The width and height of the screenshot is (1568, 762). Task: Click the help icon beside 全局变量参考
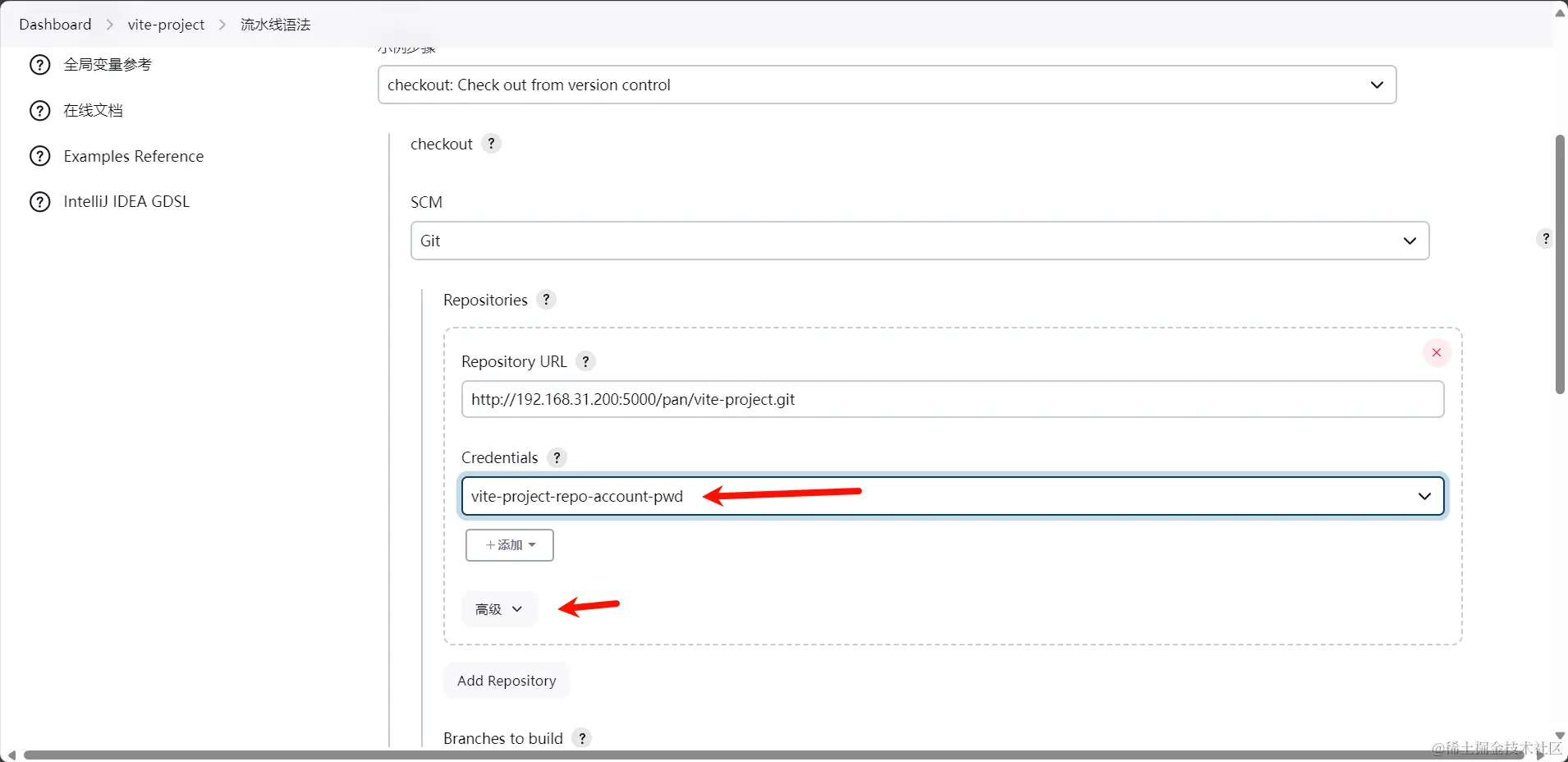click(39, 65)
